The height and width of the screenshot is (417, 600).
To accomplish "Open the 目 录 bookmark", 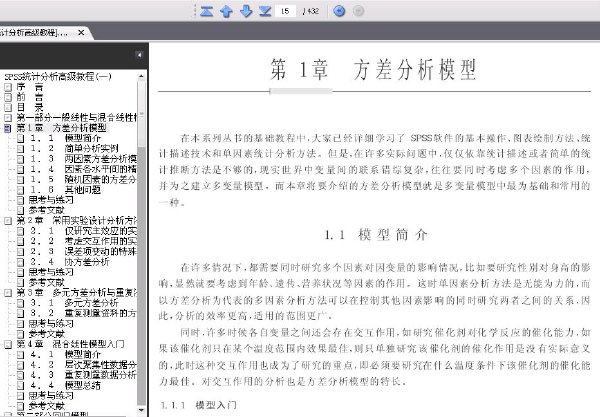I will point(30,108).
